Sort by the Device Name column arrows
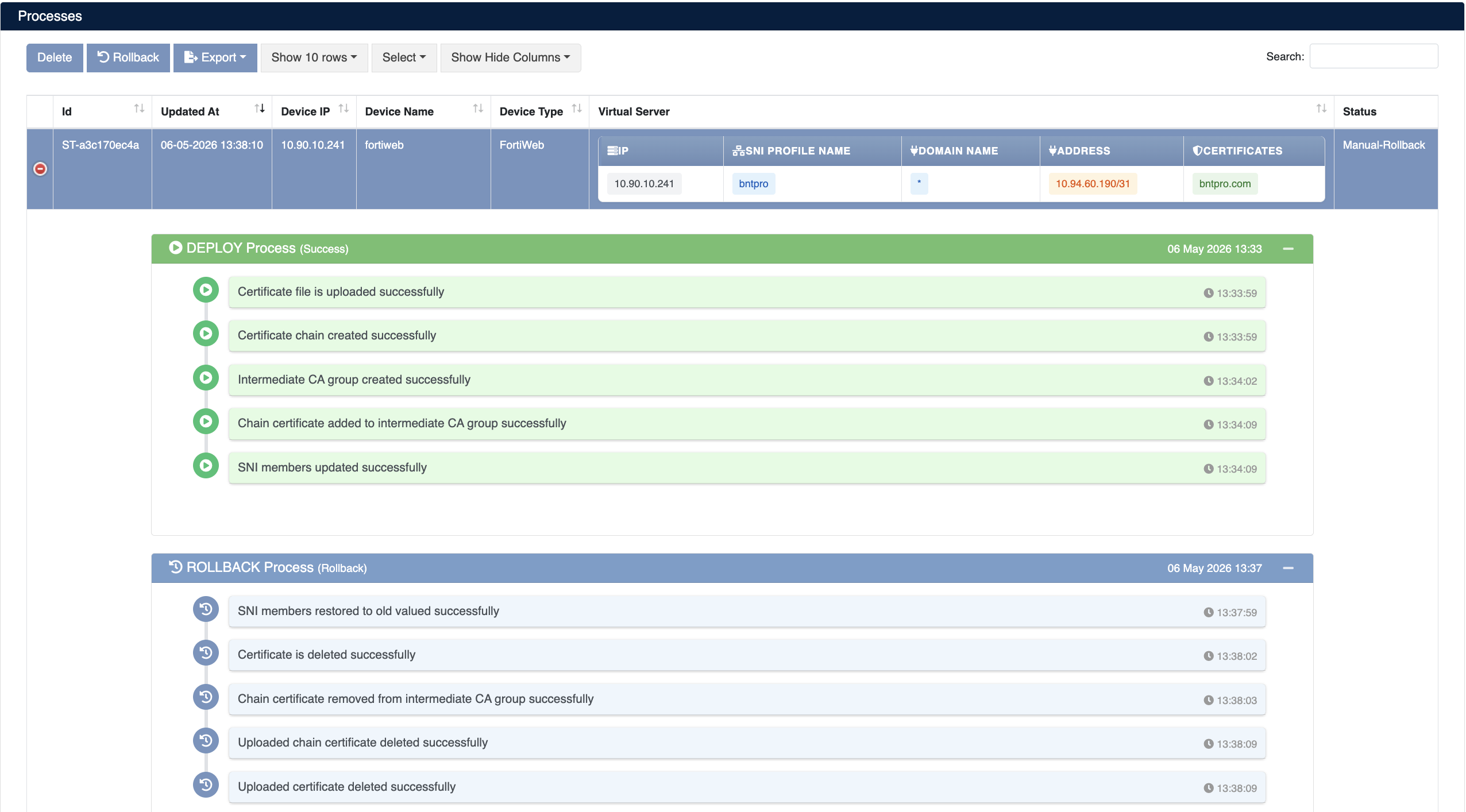Screen dimensions: 1466x812 (x=478, y=109)
